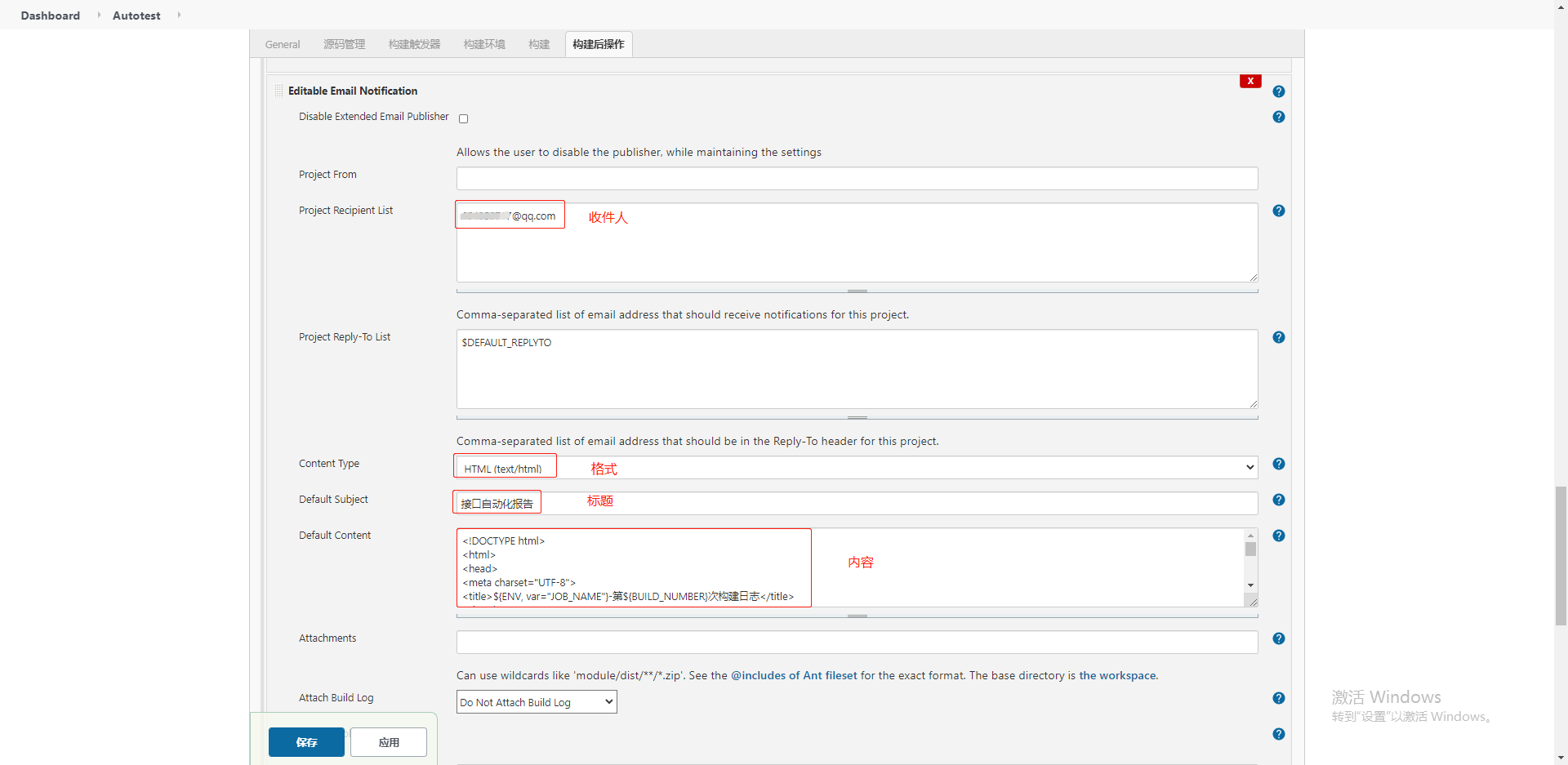This screenshot has width=1568, height=765.
Task: Open the Attach Build Log dropdown
Action: point(537,702)
